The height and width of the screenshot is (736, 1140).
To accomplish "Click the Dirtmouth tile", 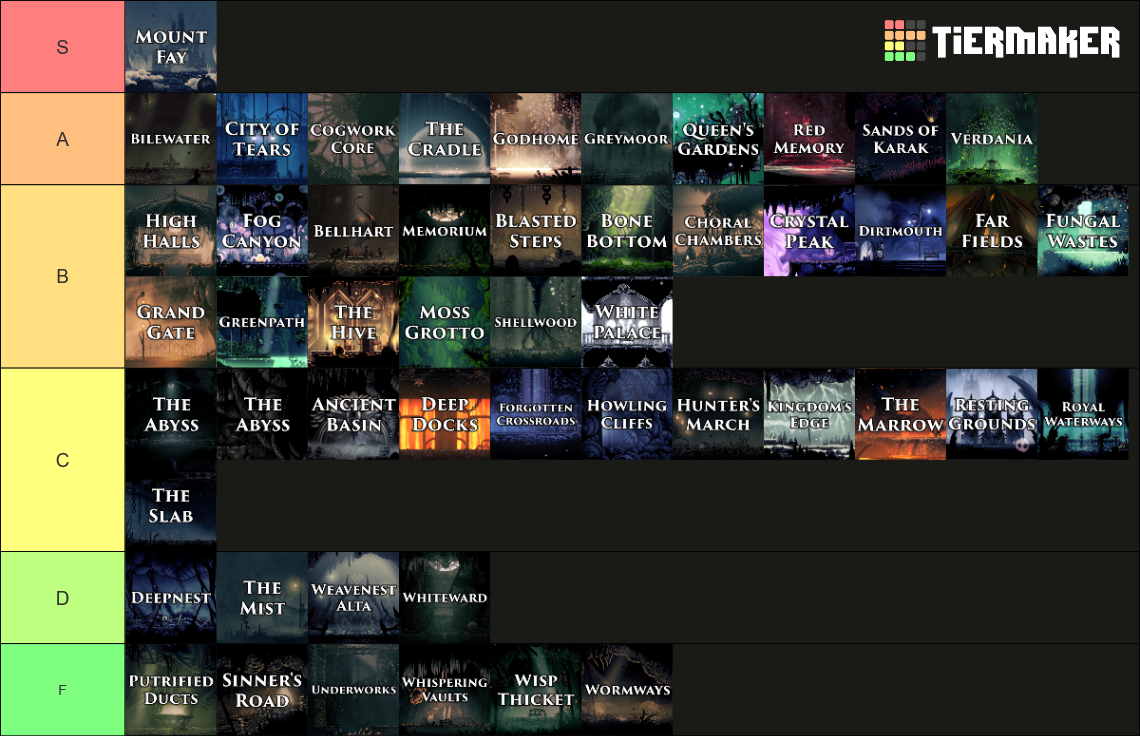I will (901, 231).
